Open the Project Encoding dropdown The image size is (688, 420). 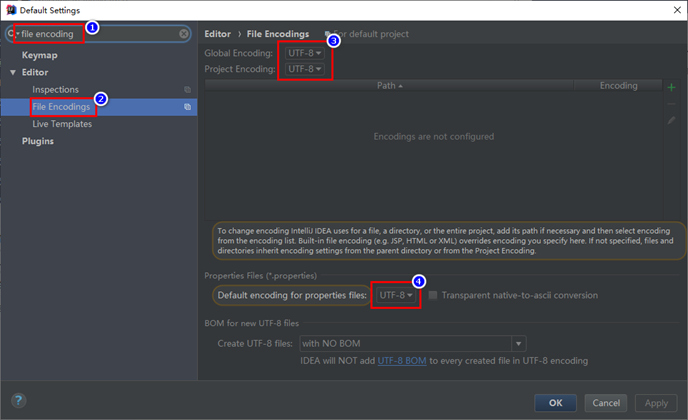[305, 69]
